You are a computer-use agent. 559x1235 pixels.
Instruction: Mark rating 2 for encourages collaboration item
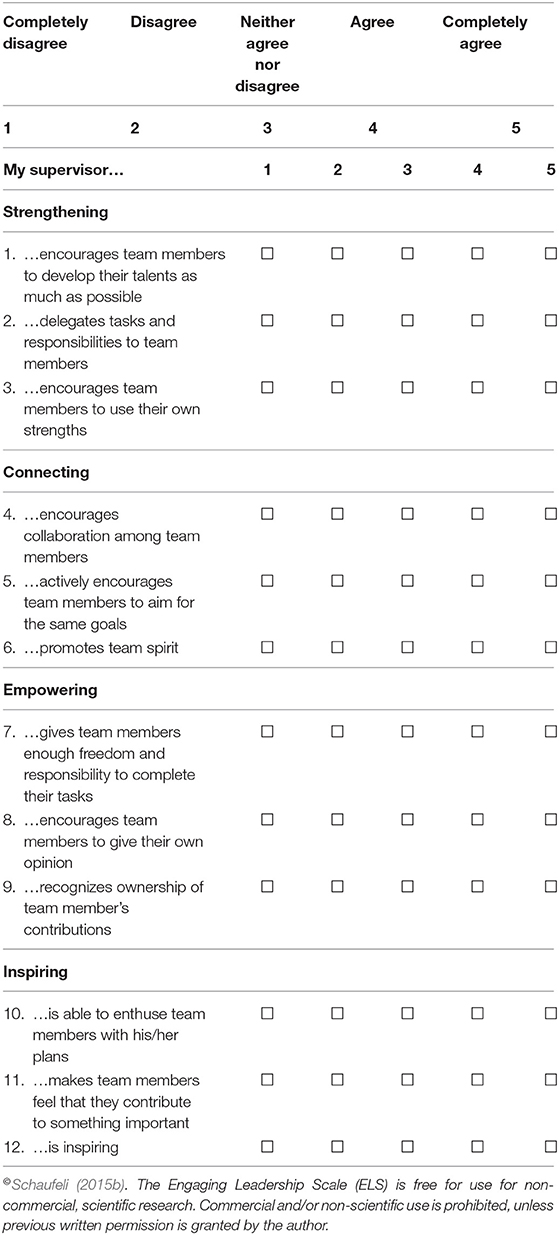337,514
